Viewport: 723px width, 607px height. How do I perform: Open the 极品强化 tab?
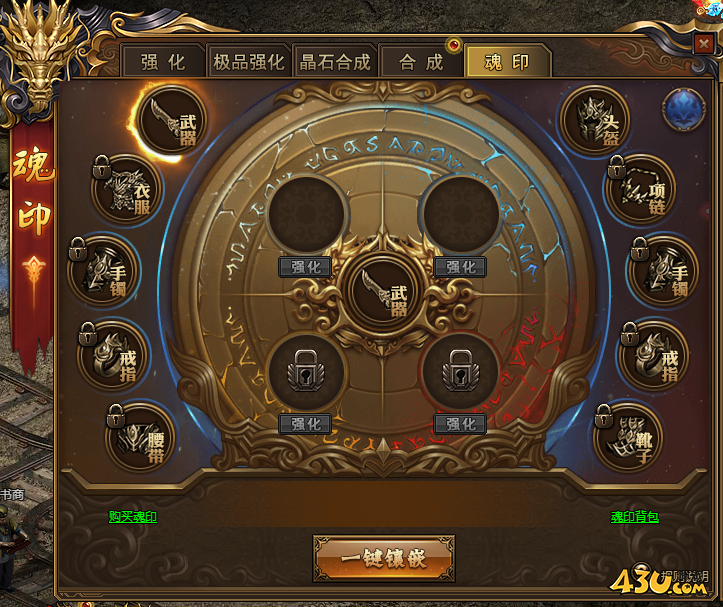click(249, 61)
